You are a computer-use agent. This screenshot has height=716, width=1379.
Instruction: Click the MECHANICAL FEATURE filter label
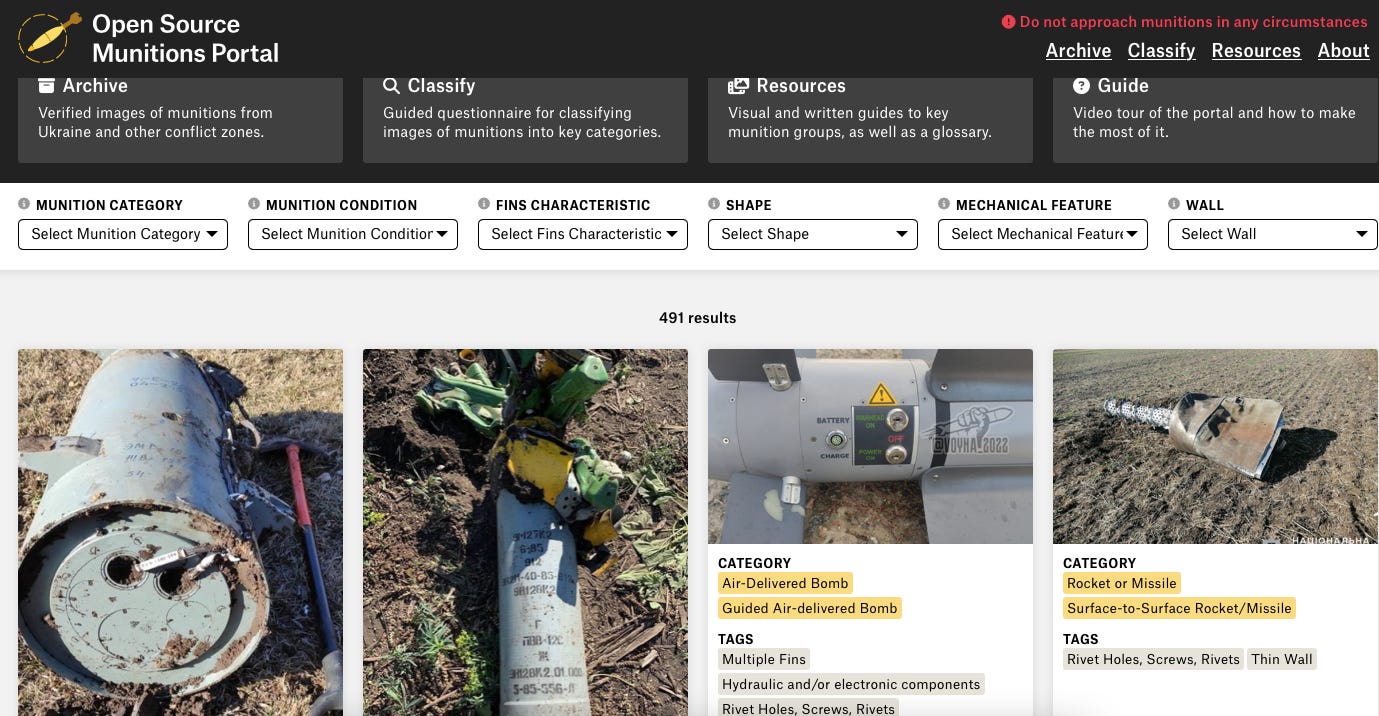coord(1034,205)
